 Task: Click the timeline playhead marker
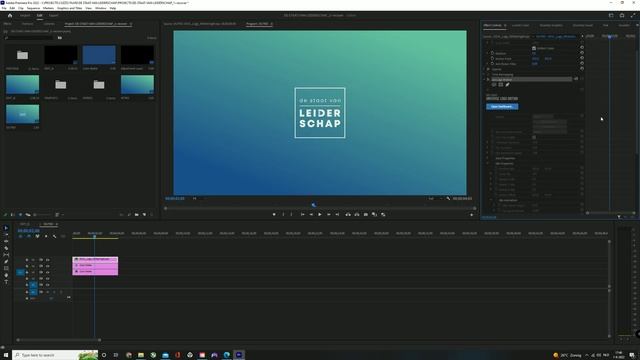[x=94, y=236]
